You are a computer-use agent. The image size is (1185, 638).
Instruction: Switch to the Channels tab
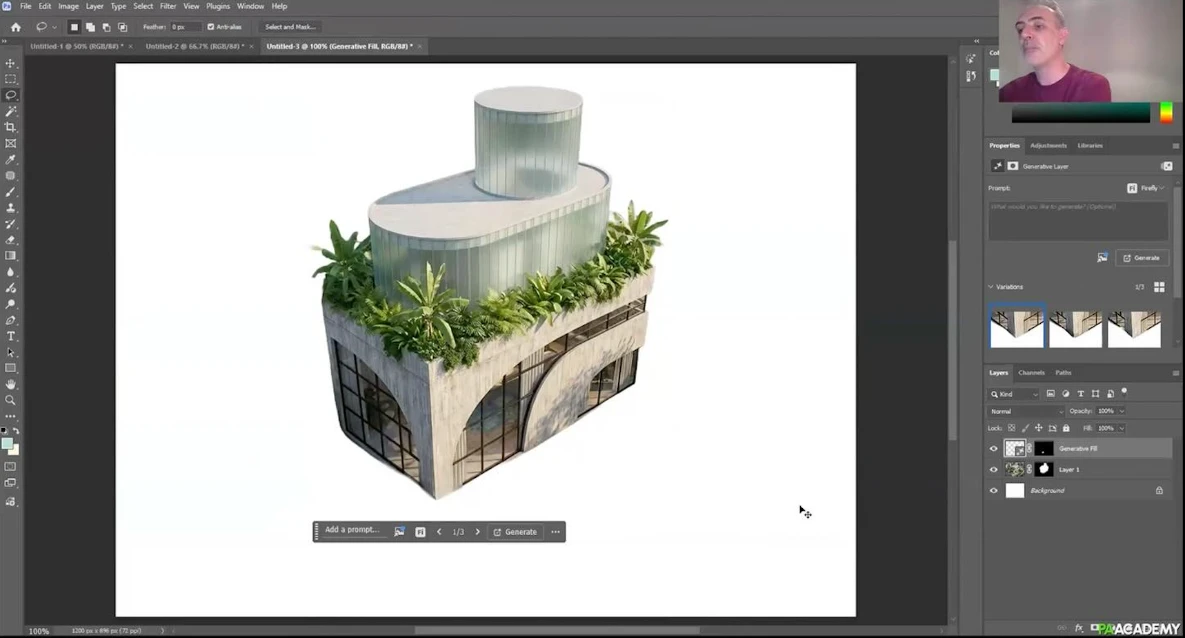coord(1031,373)
